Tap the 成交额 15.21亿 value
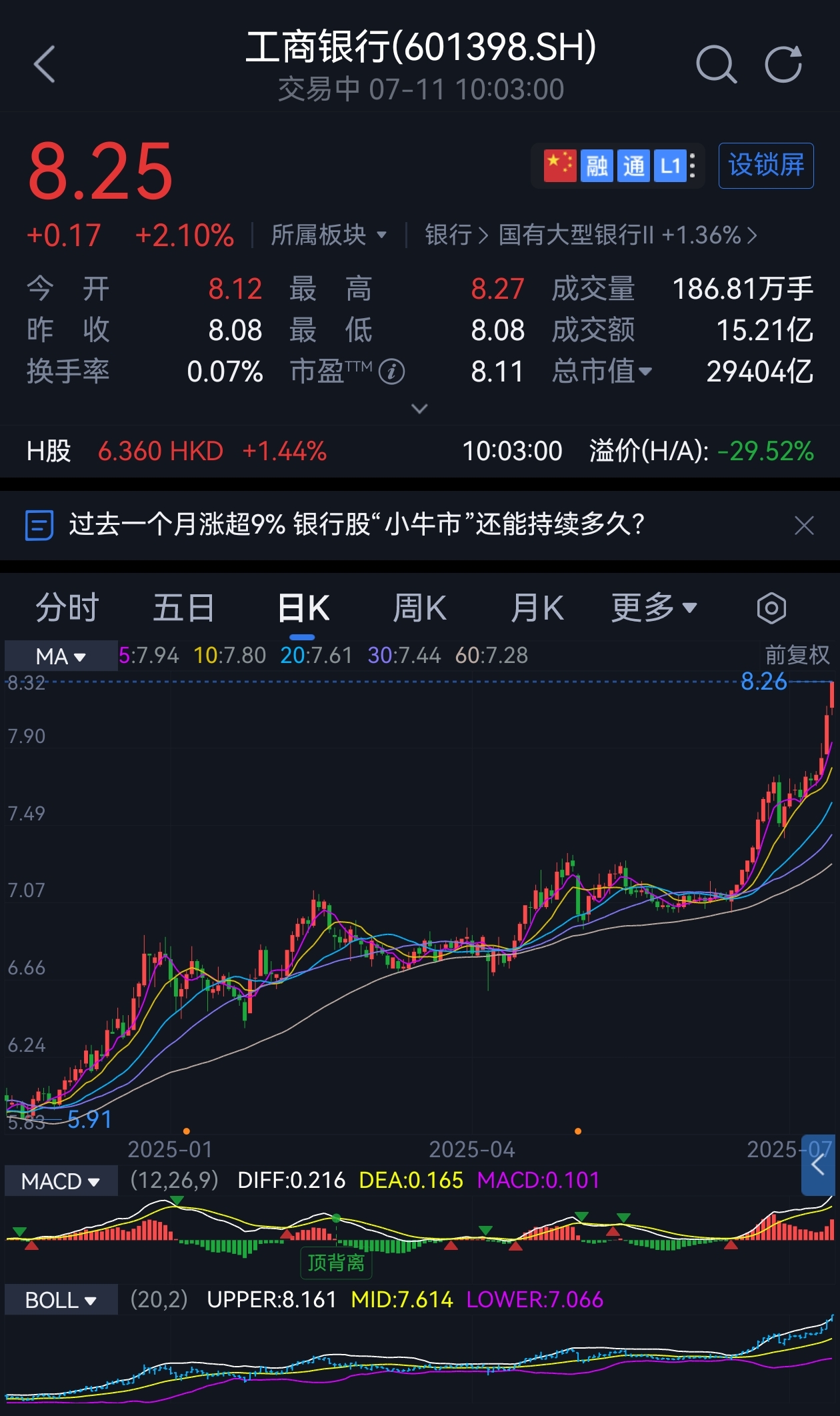The image size is (840, 1416). point(765,330)
